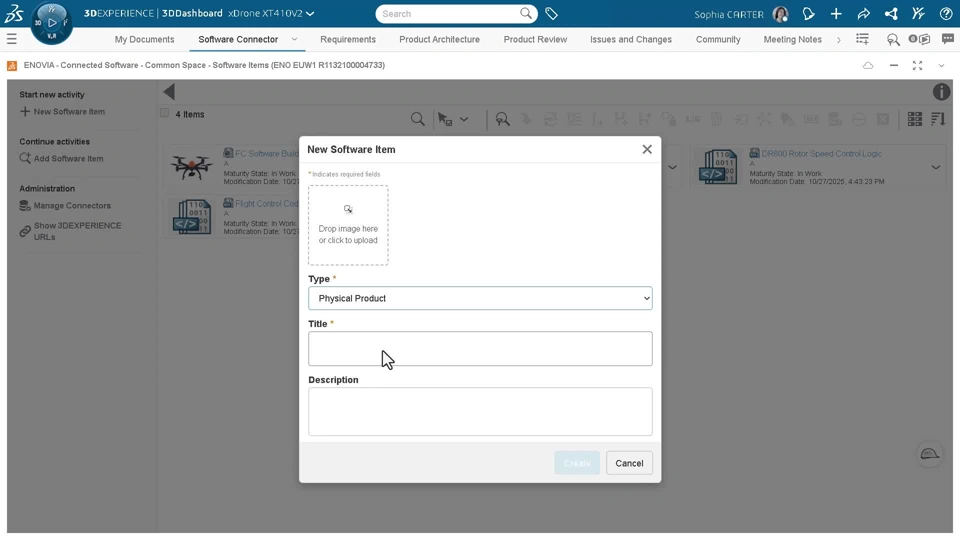Click the drone thumbnail image
Image resolution: width=960 pixels, height=540 pixels.
[x=191, y=167]
